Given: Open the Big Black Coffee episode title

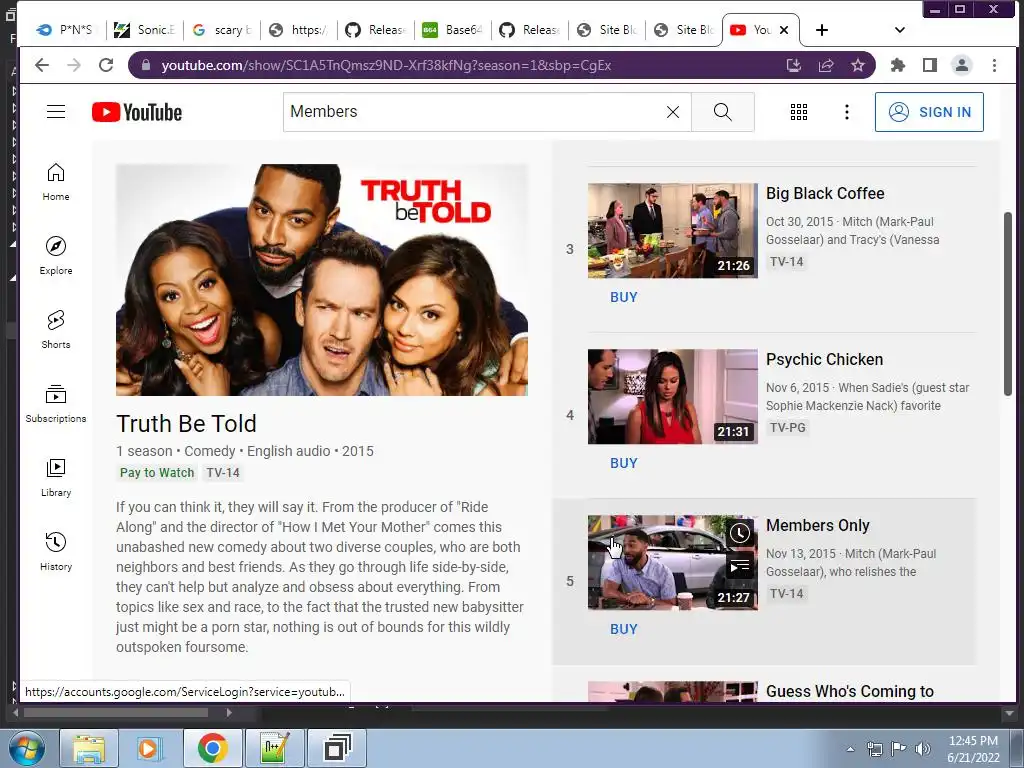Looking at the screenshot, I should click(x=825, y=193).
